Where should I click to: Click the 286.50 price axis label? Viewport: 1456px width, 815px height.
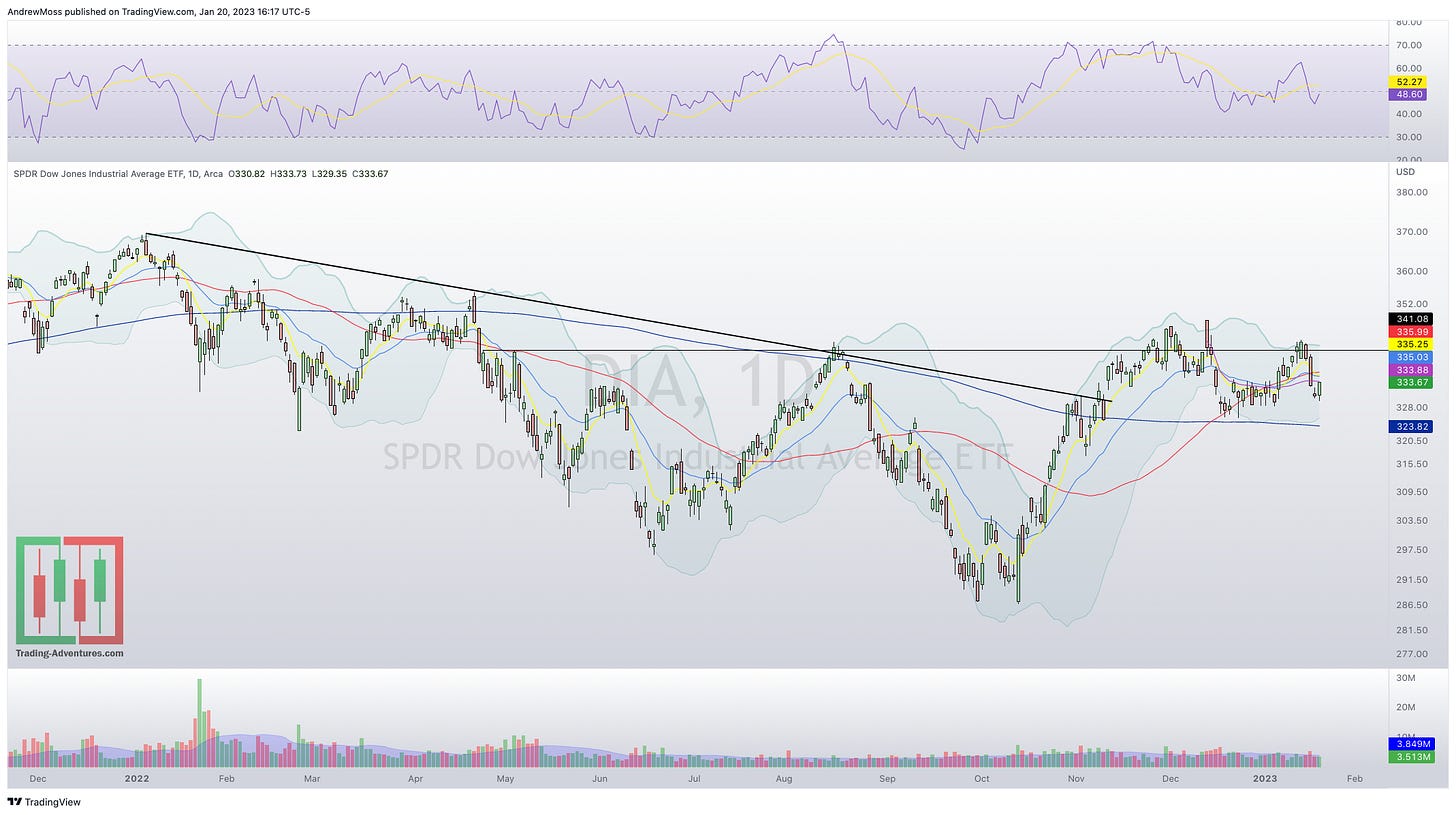1410,605
